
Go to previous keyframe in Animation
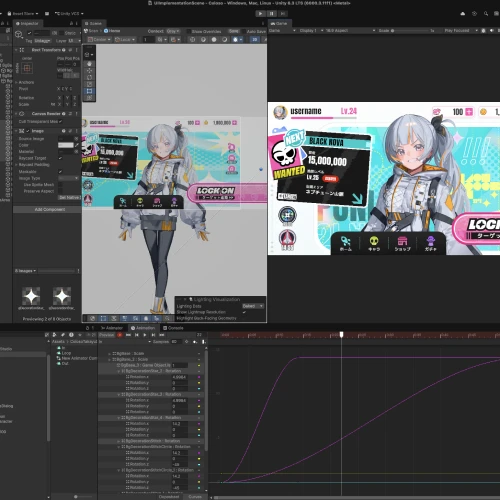pos(137,335)
